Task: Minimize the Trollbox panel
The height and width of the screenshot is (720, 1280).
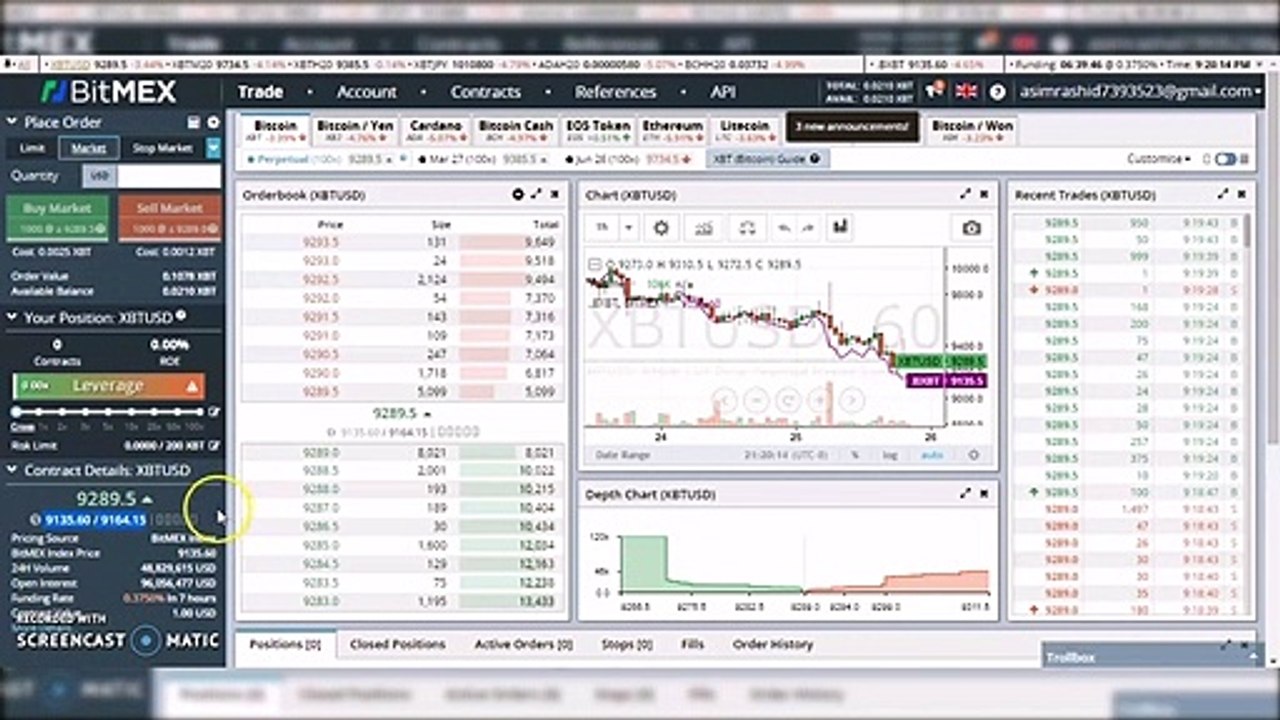Action: coord(1253,656)
